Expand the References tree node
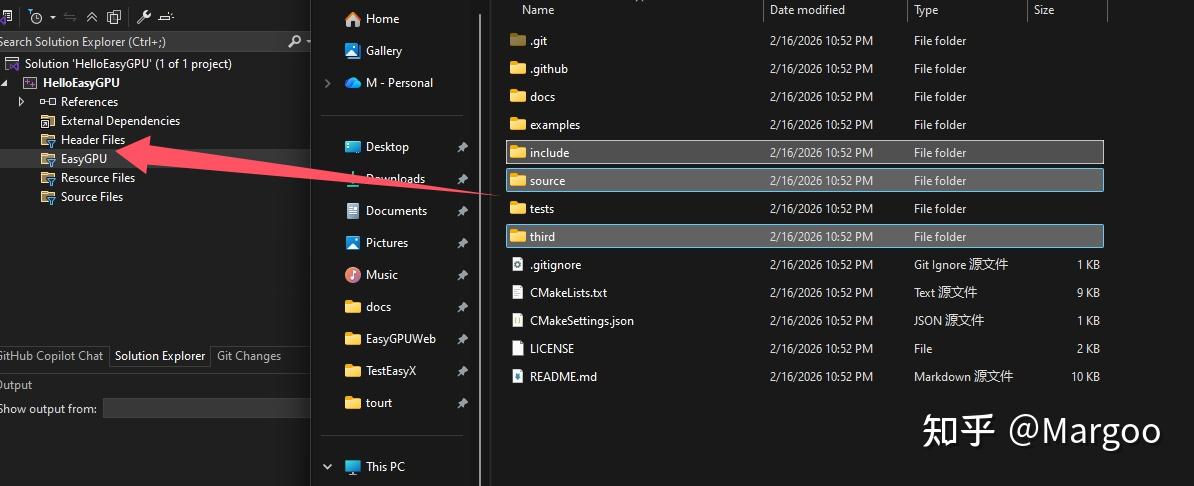This screenshot has width=1194, height=486. pos(21,101)
